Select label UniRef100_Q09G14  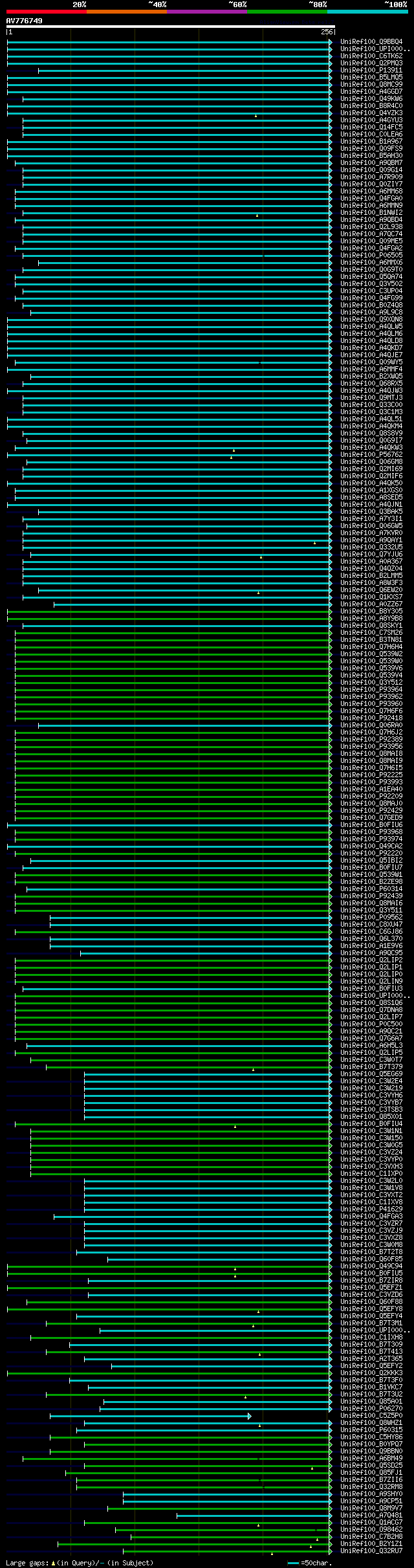[371, 170]
